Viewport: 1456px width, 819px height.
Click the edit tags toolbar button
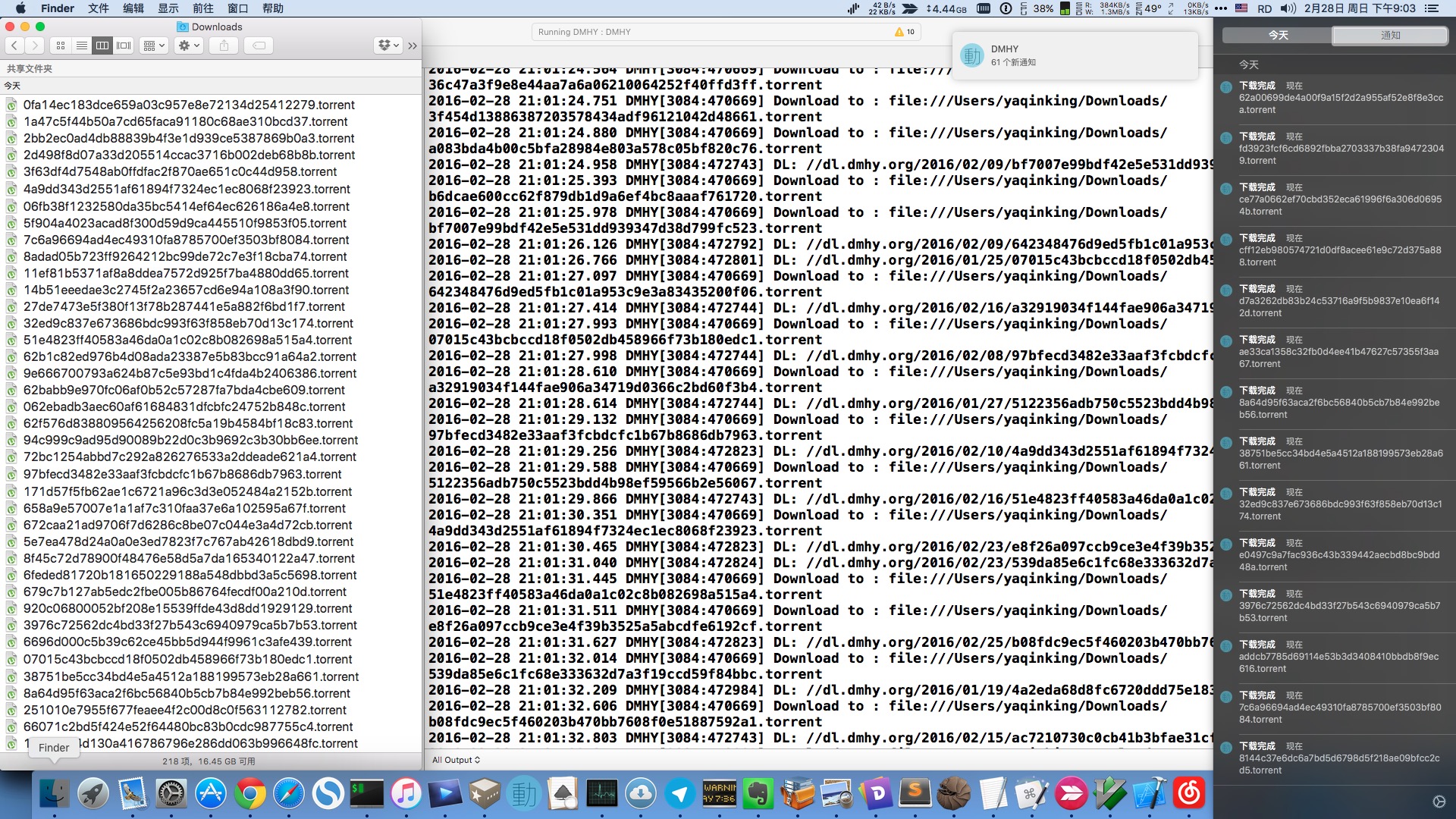(x=259, y=45)
